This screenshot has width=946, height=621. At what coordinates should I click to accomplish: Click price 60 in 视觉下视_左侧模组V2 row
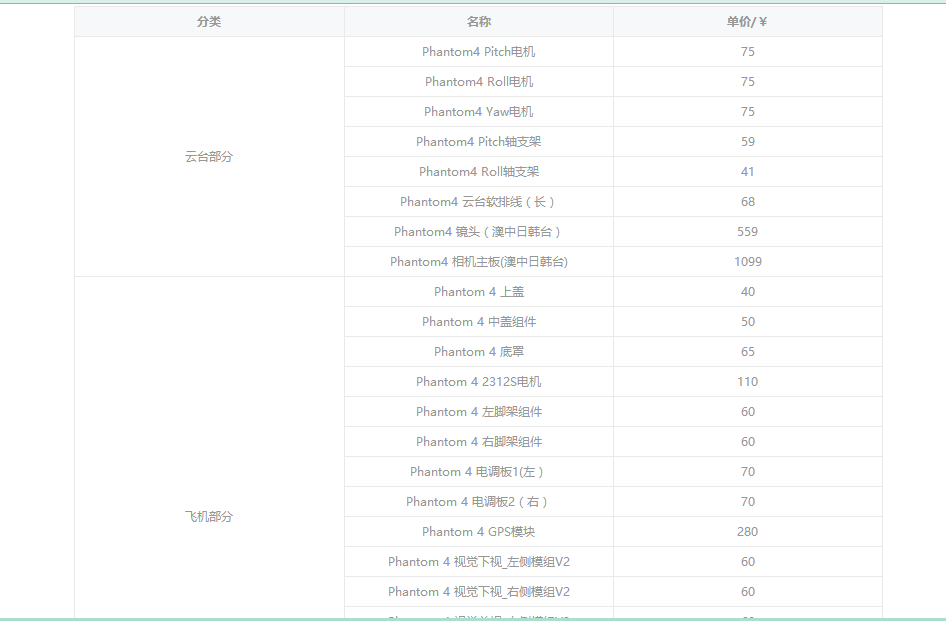tap(748, 562)
